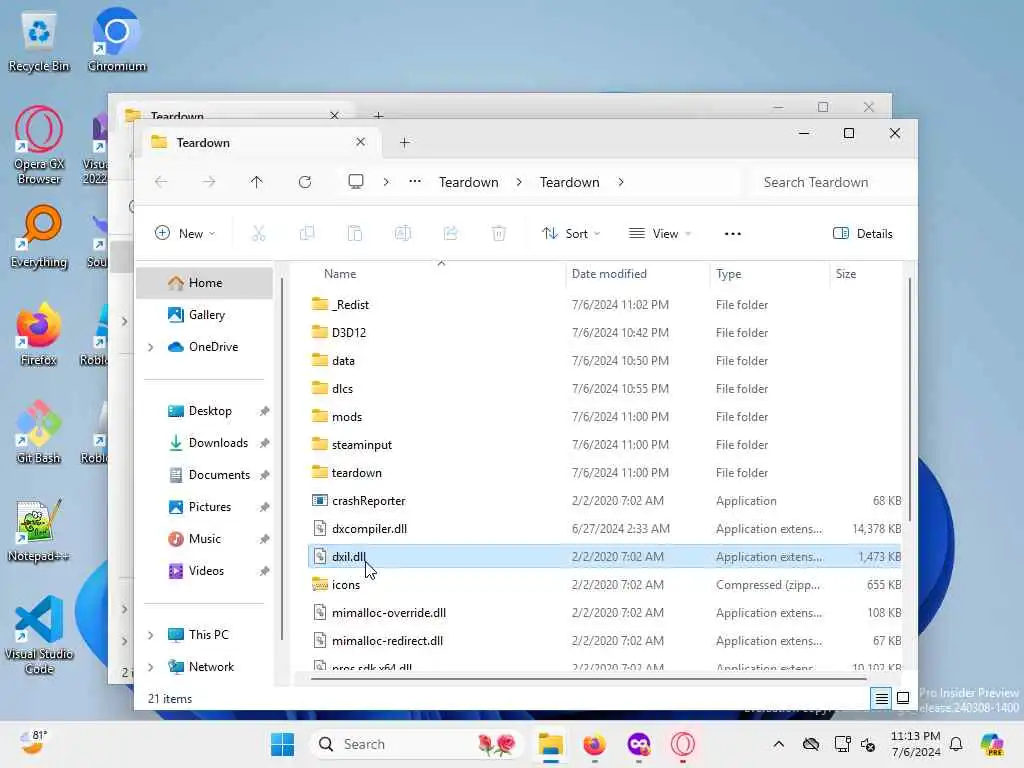Click the Delete trash can icon
This screenshot has height=768, width=1024.
(x=499, y=233)
